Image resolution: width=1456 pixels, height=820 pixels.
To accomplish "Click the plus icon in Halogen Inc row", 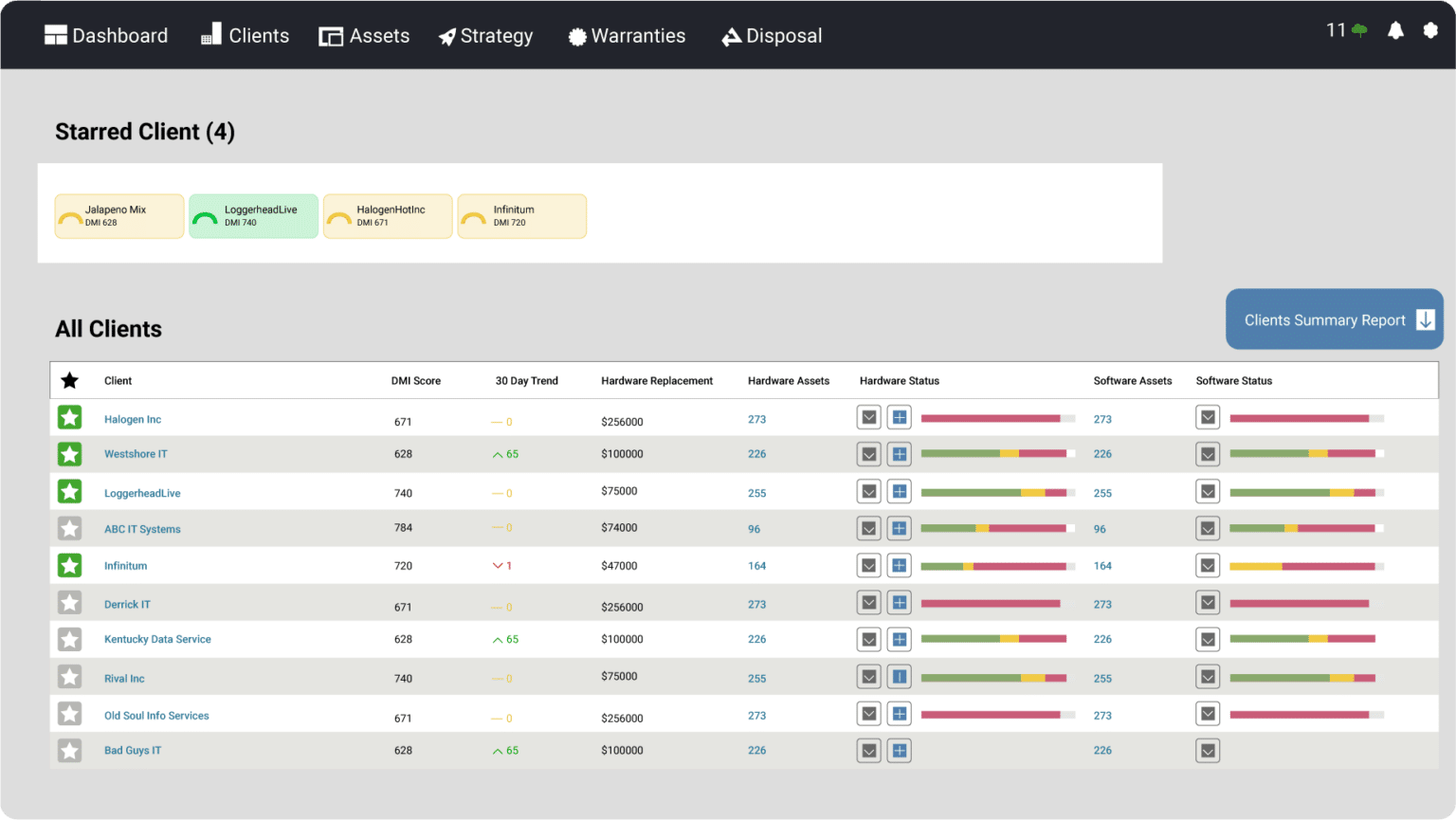I will [x=900, y=417].
